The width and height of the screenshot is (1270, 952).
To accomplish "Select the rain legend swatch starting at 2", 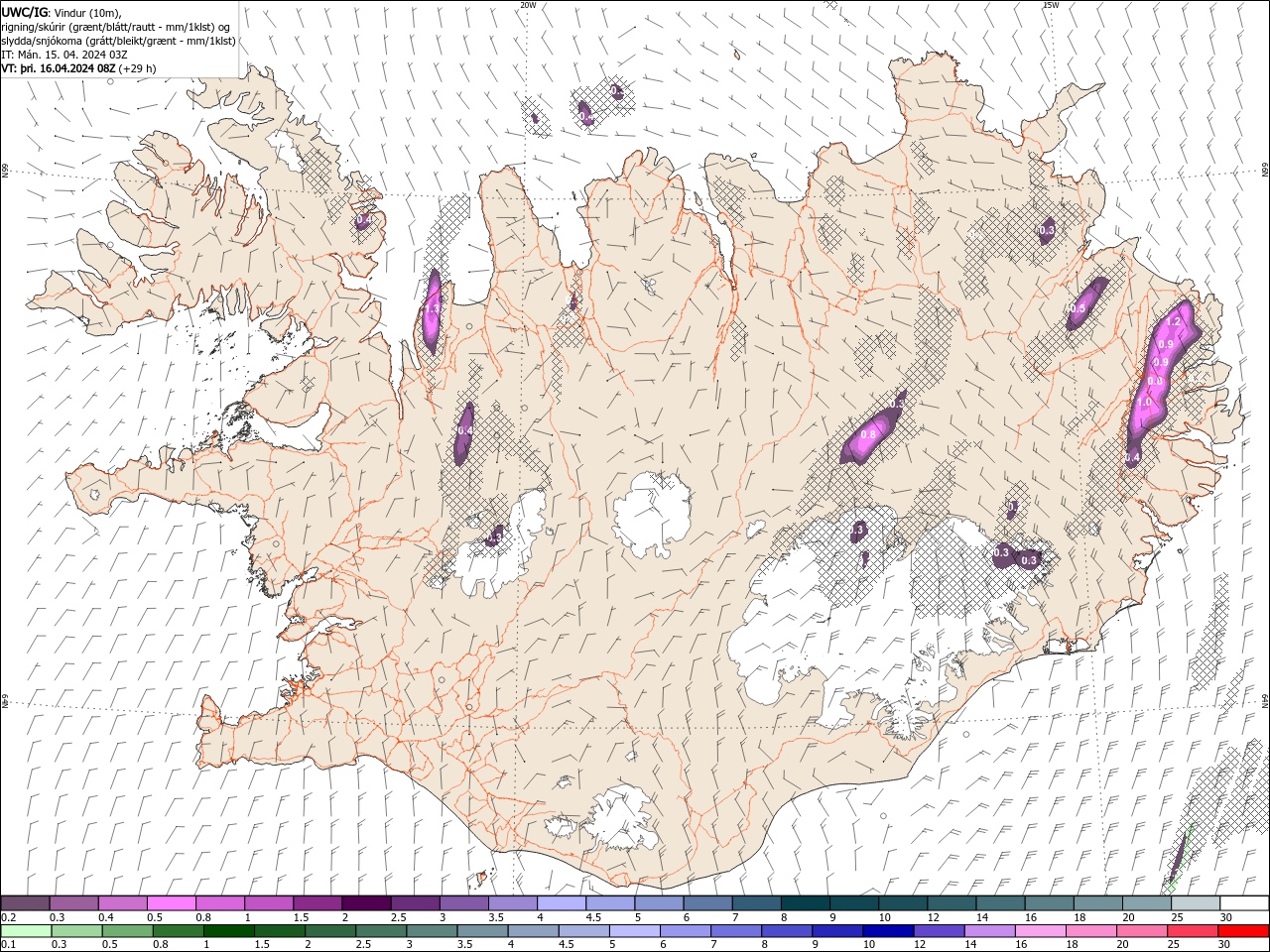I will (329, 931).
